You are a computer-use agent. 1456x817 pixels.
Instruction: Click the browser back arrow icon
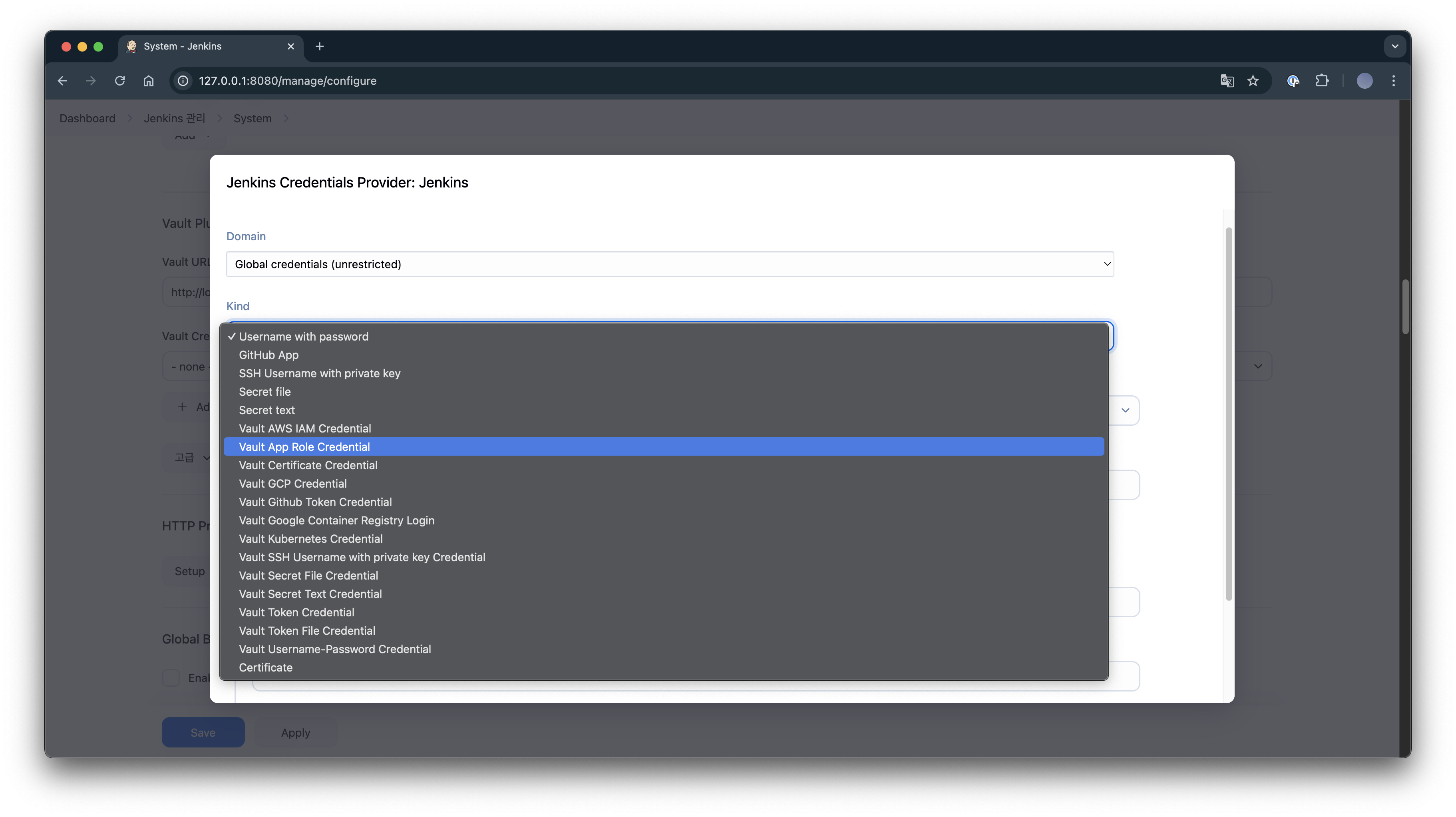pos(62,81)
